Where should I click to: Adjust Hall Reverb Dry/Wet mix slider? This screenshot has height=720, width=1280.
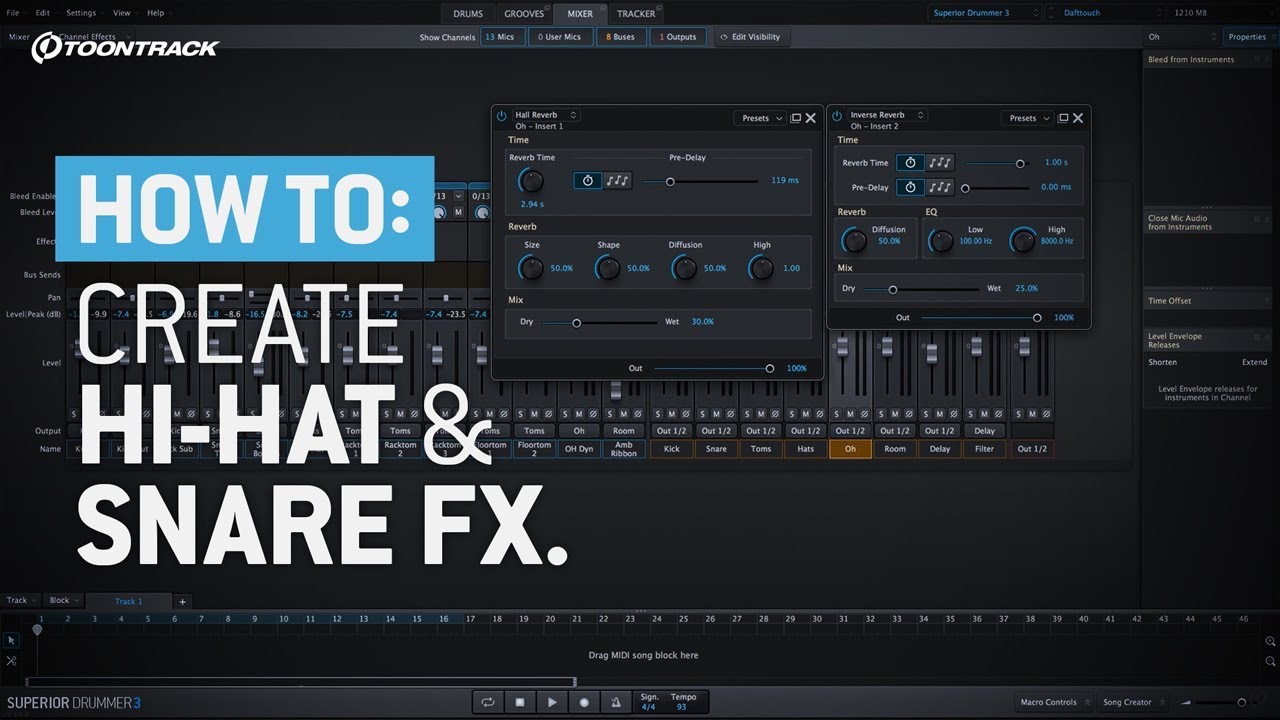pos(600,322)
